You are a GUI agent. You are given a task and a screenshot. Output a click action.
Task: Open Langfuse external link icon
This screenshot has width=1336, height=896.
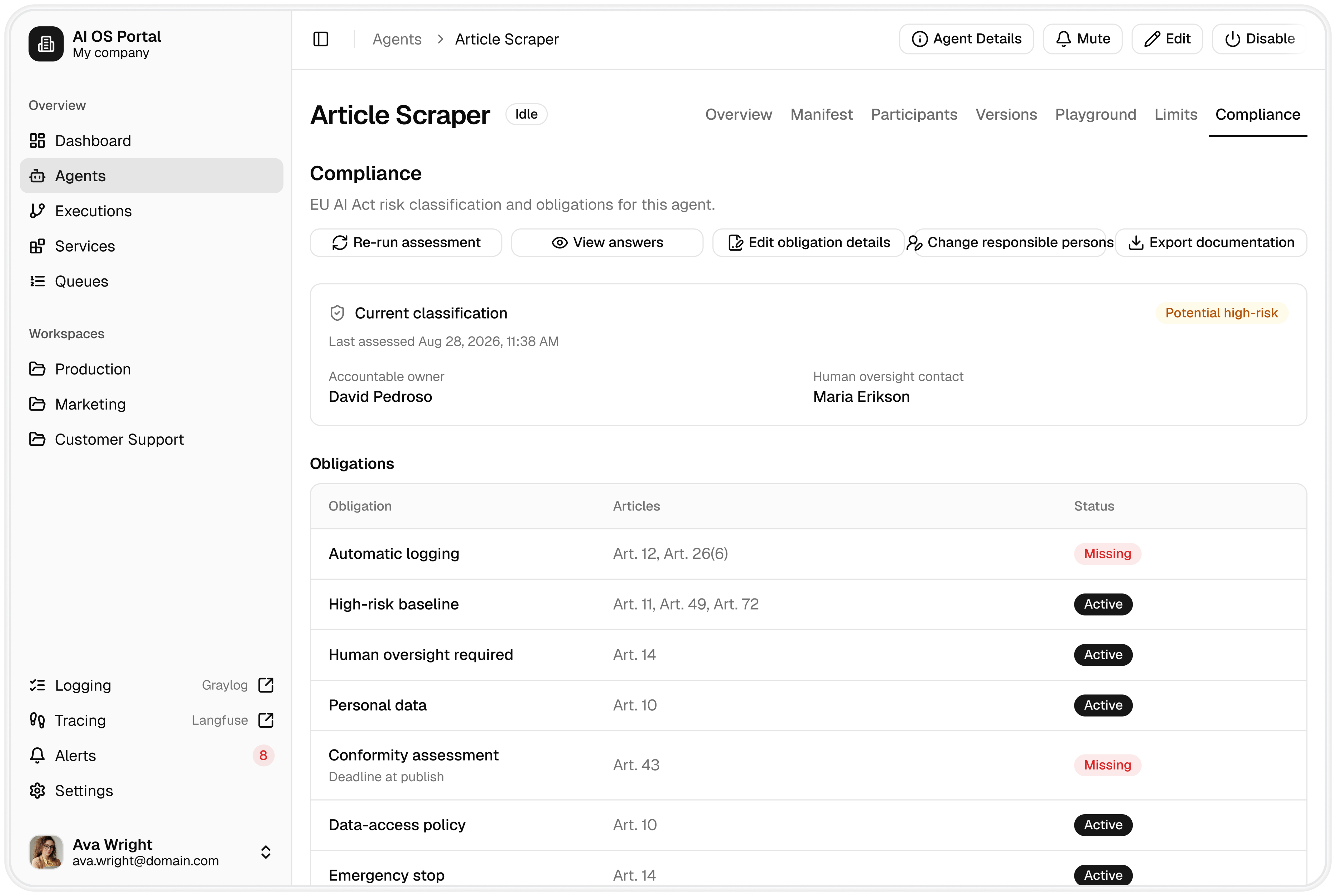[266, 720]
